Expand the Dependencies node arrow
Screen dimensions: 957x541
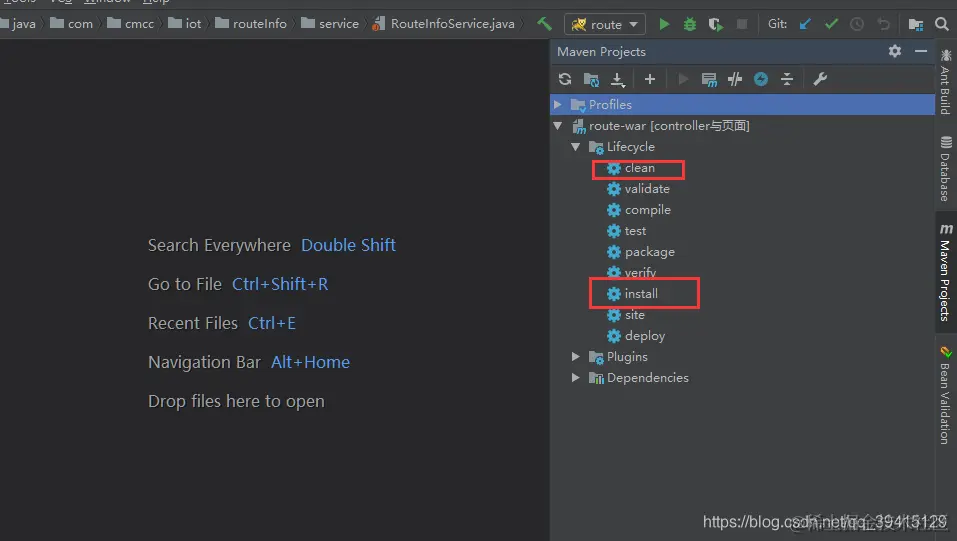[x=575, y=377]
